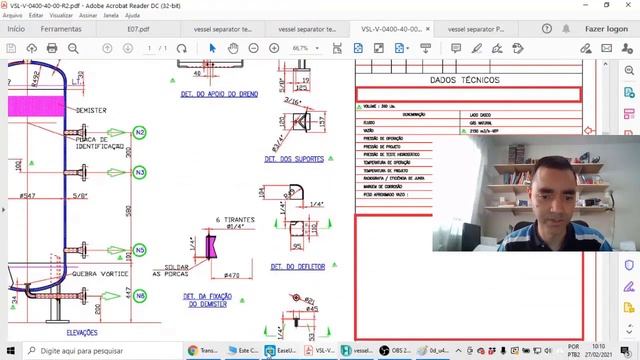This screenshot has height=360, width=640.
Task: Open the Arquivo menu
Action: (12, 15)
